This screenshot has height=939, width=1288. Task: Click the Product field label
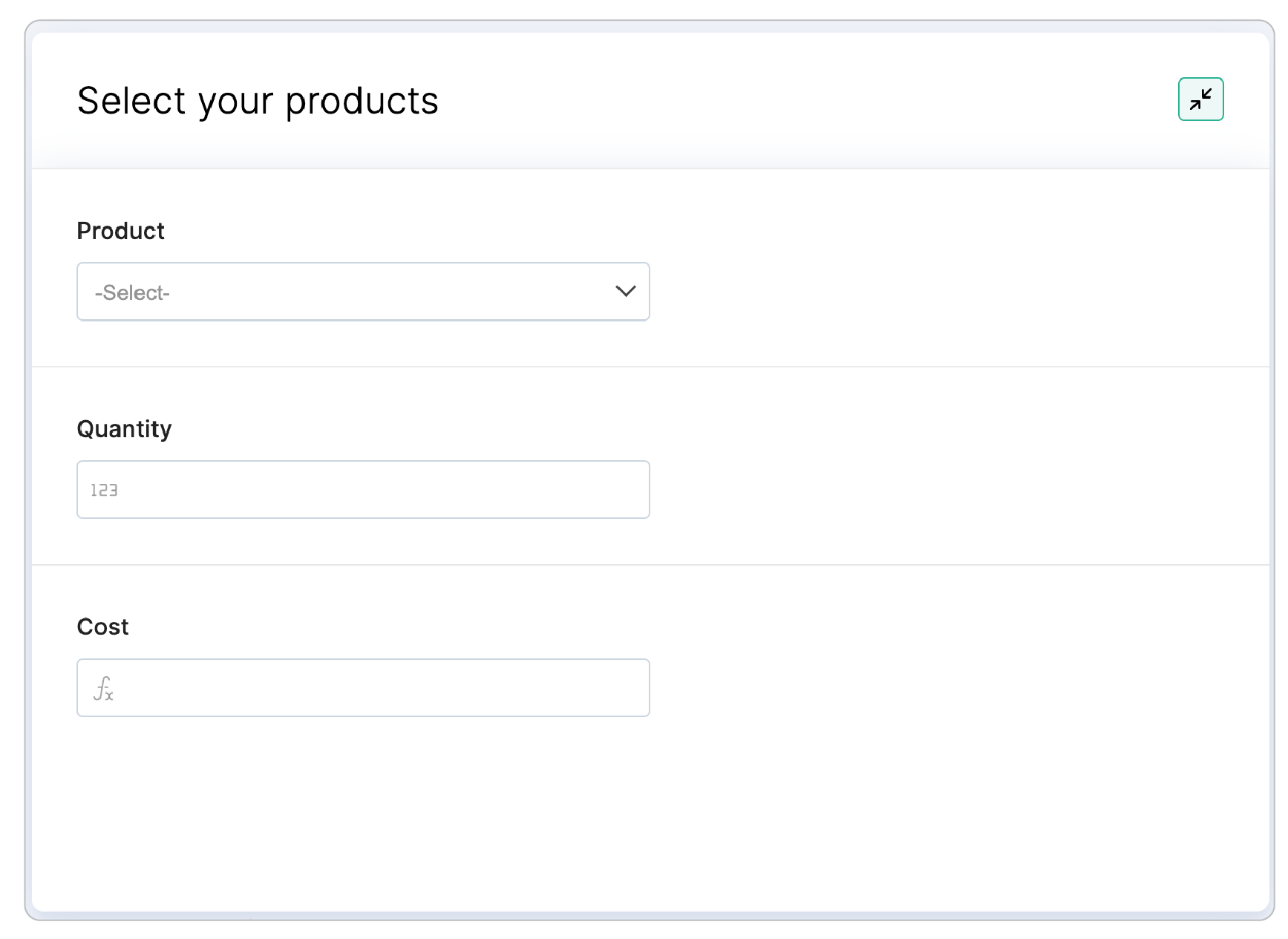pos(120,231)
